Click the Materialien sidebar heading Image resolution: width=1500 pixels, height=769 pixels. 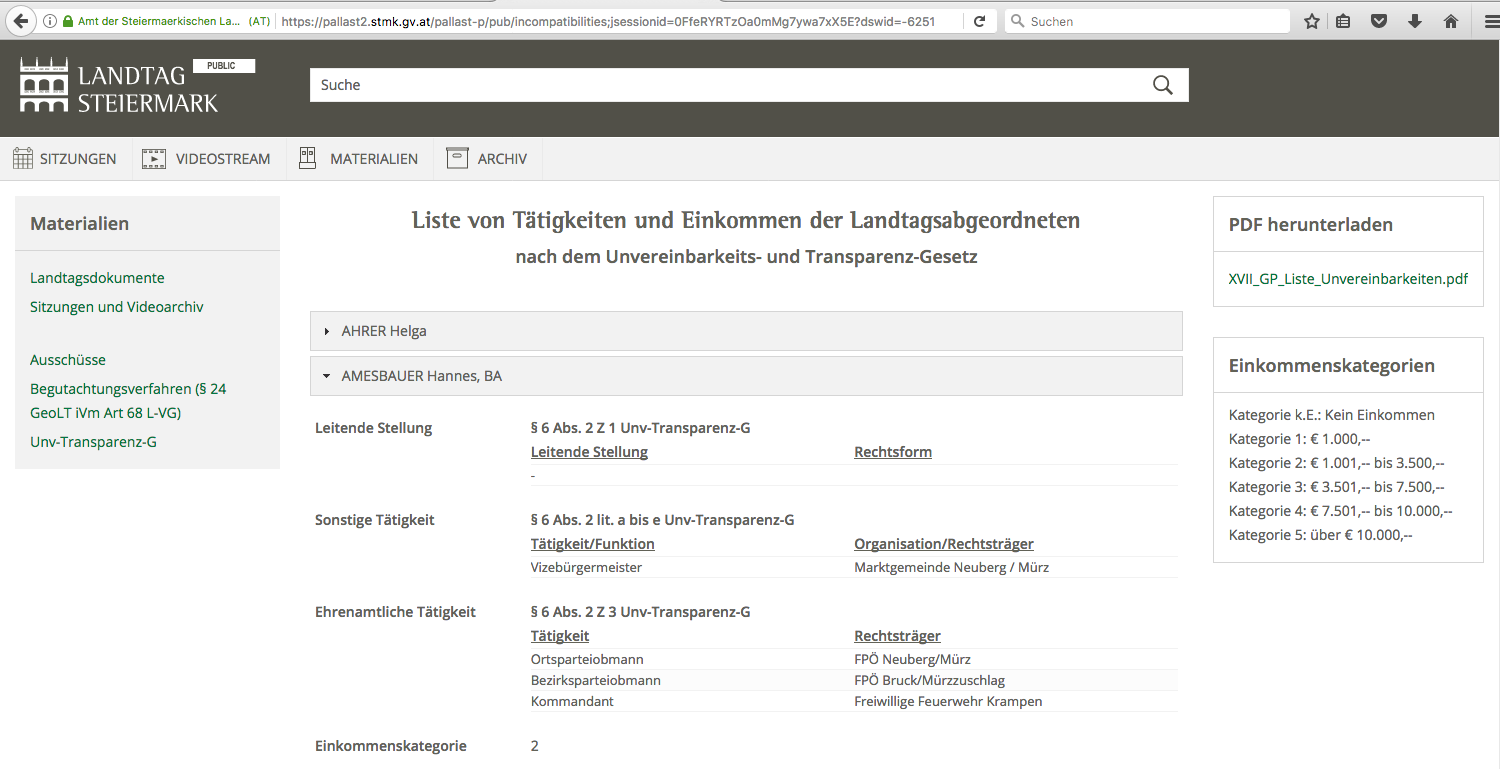(x=80, y=224)
